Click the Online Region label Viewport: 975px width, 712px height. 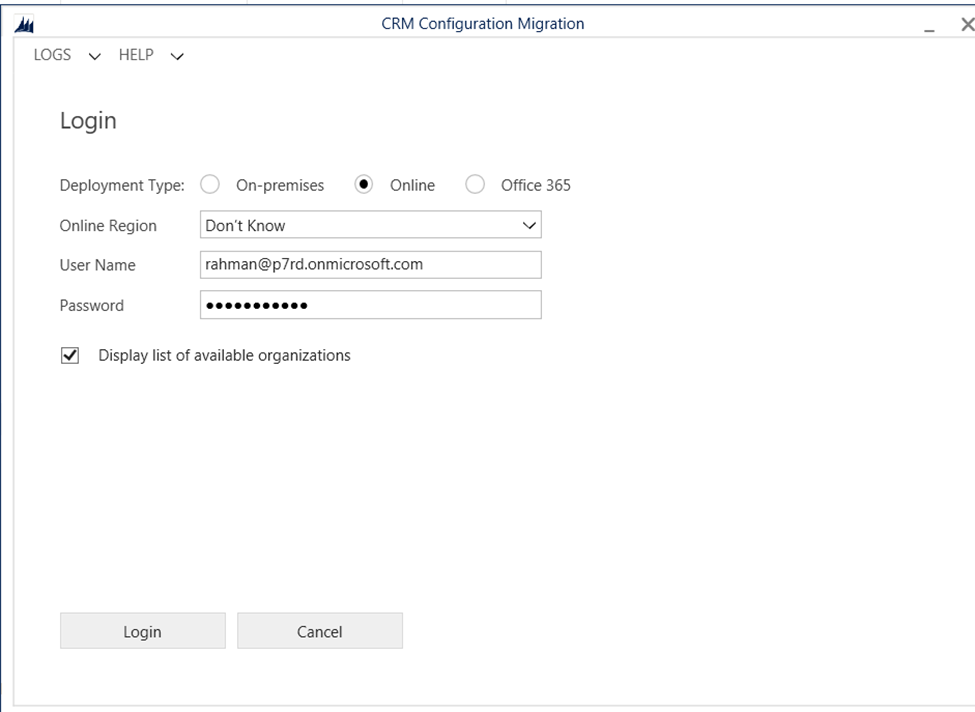coord(108,226)
